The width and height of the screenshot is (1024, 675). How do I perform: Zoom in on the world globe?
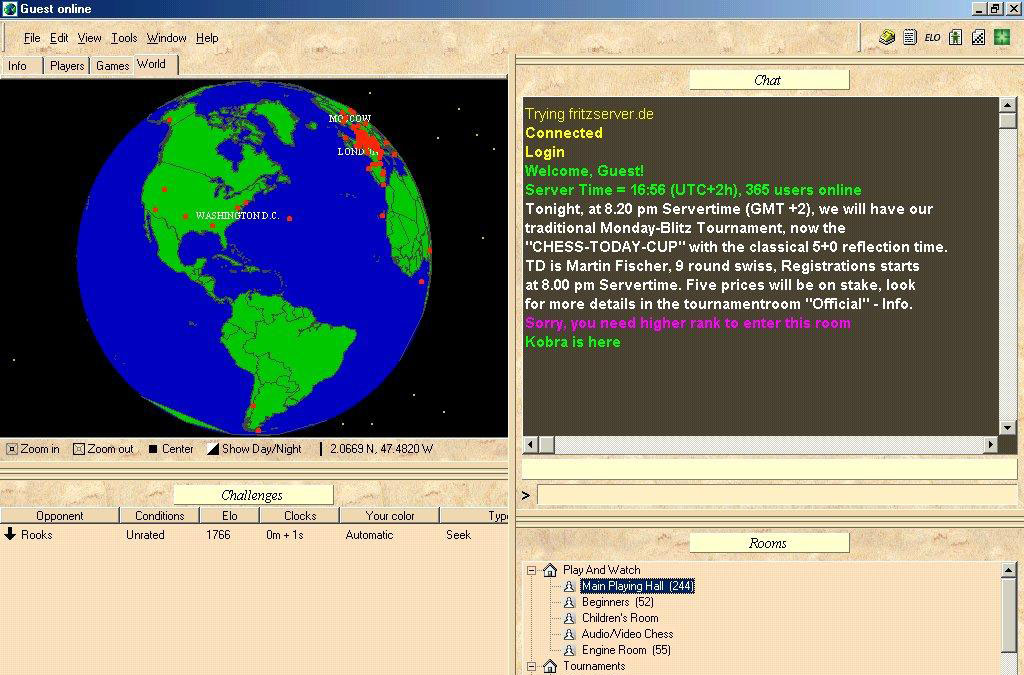(33, 449)
